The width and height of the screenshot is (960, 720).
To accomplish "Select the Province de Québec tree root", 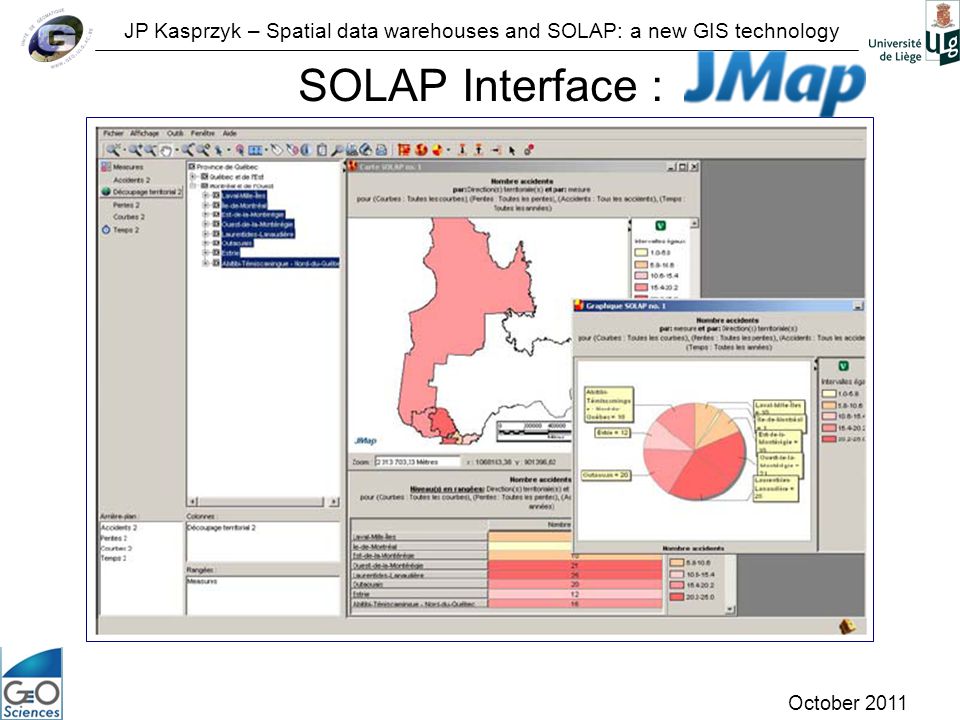I will click(x=227, y=167).
